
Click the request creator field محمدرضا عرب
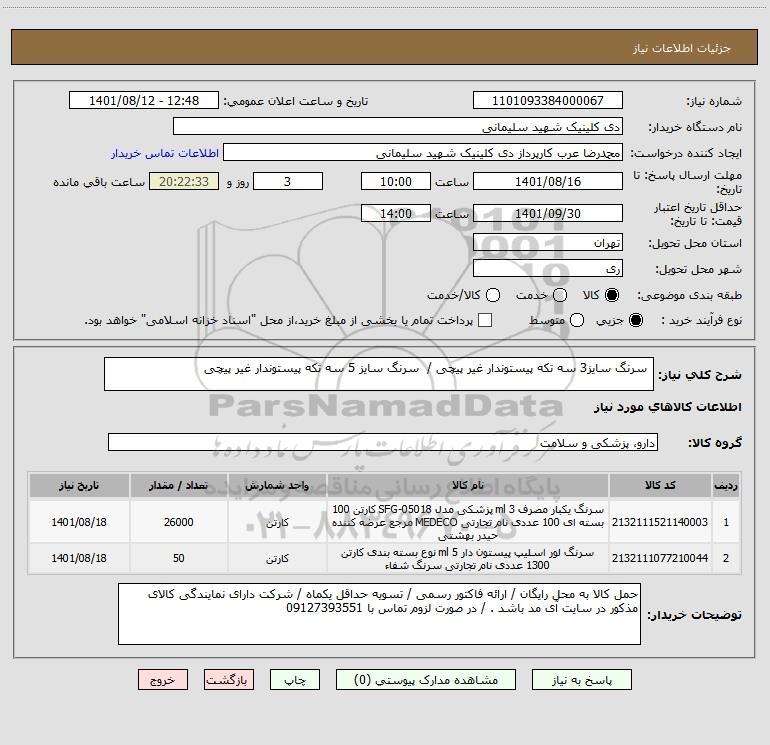[423, 152]
